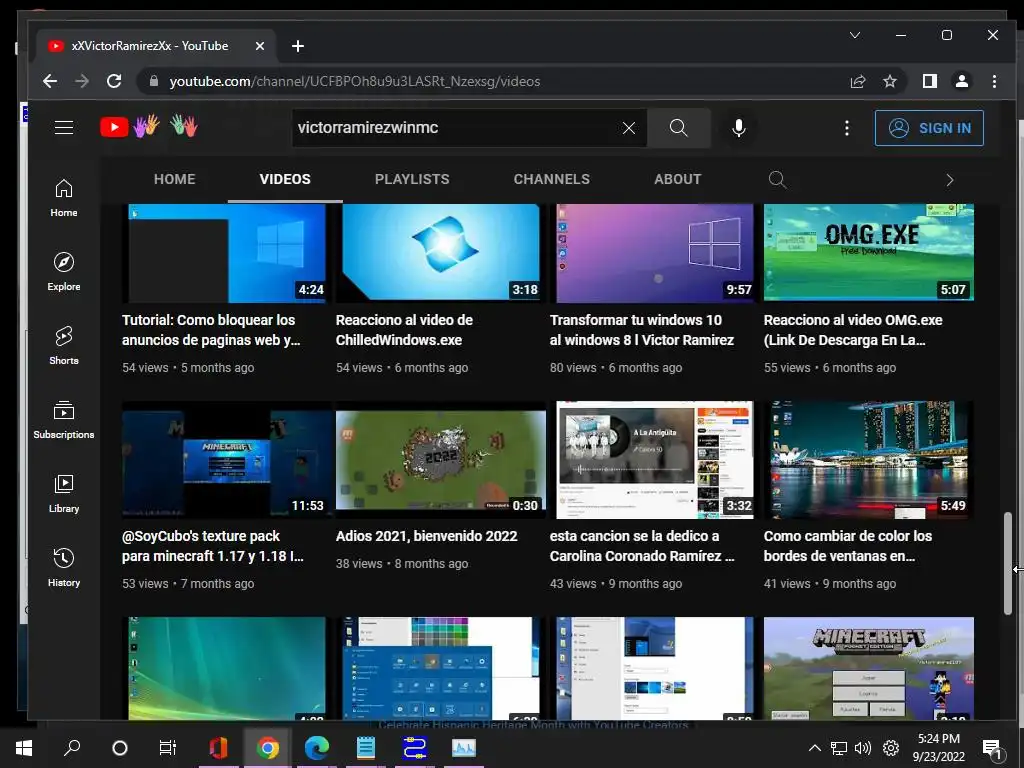Open taskbar search magnifier
The height and width of the screenshot is (768, 1024).
[72, 748]
